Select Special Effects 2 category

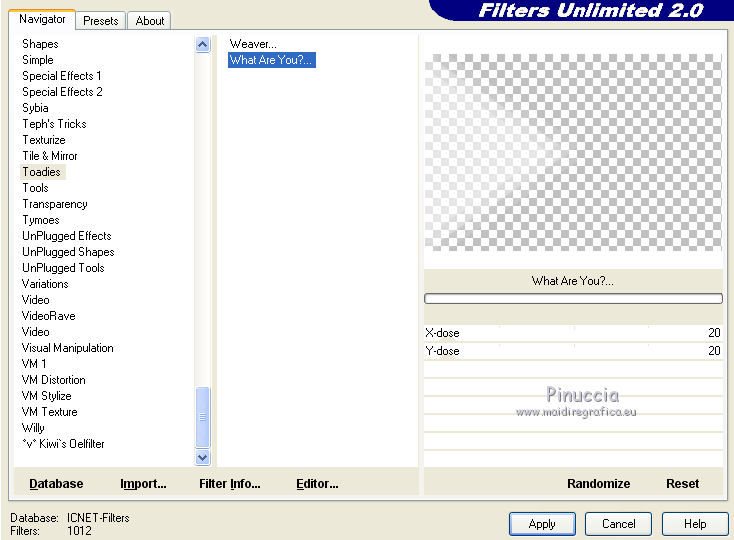click(x=62, y=92)
